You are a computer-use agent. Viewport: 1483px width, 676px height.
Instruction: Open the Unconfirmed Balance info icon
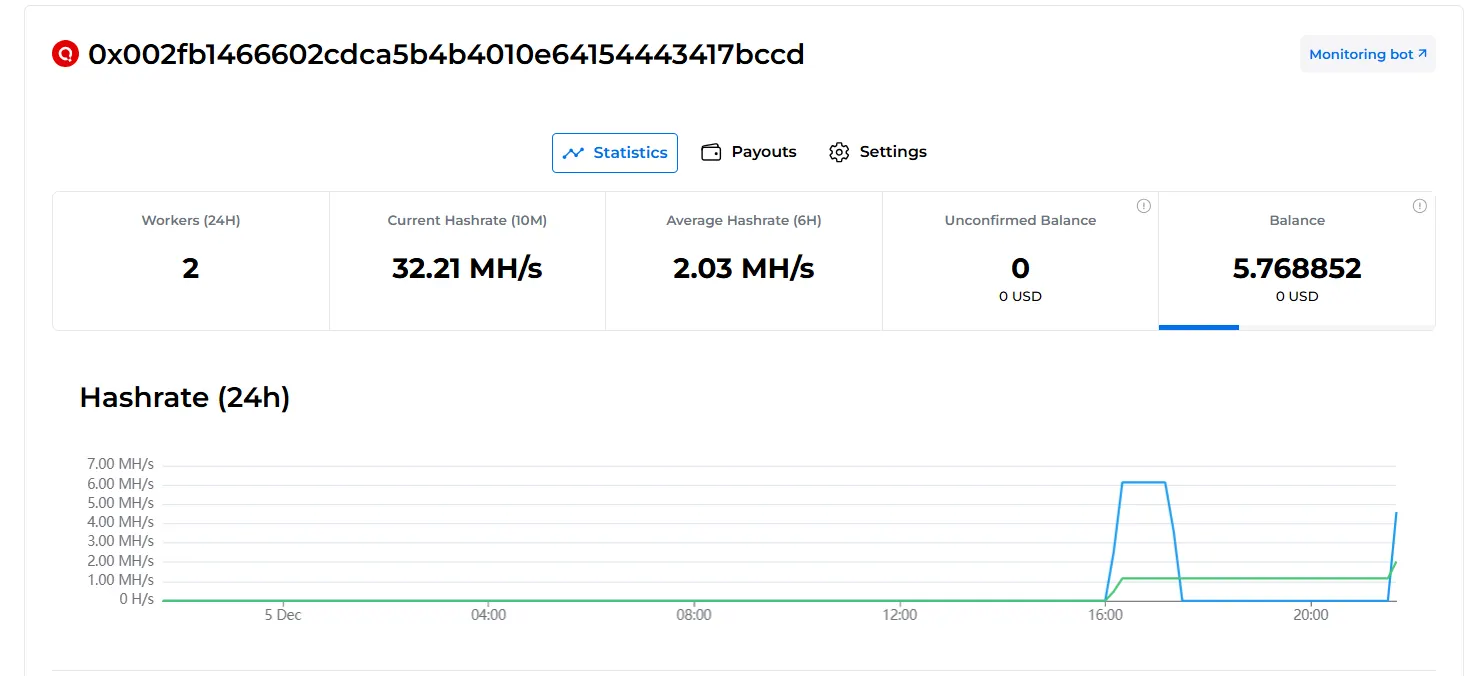coord(1143,206)
